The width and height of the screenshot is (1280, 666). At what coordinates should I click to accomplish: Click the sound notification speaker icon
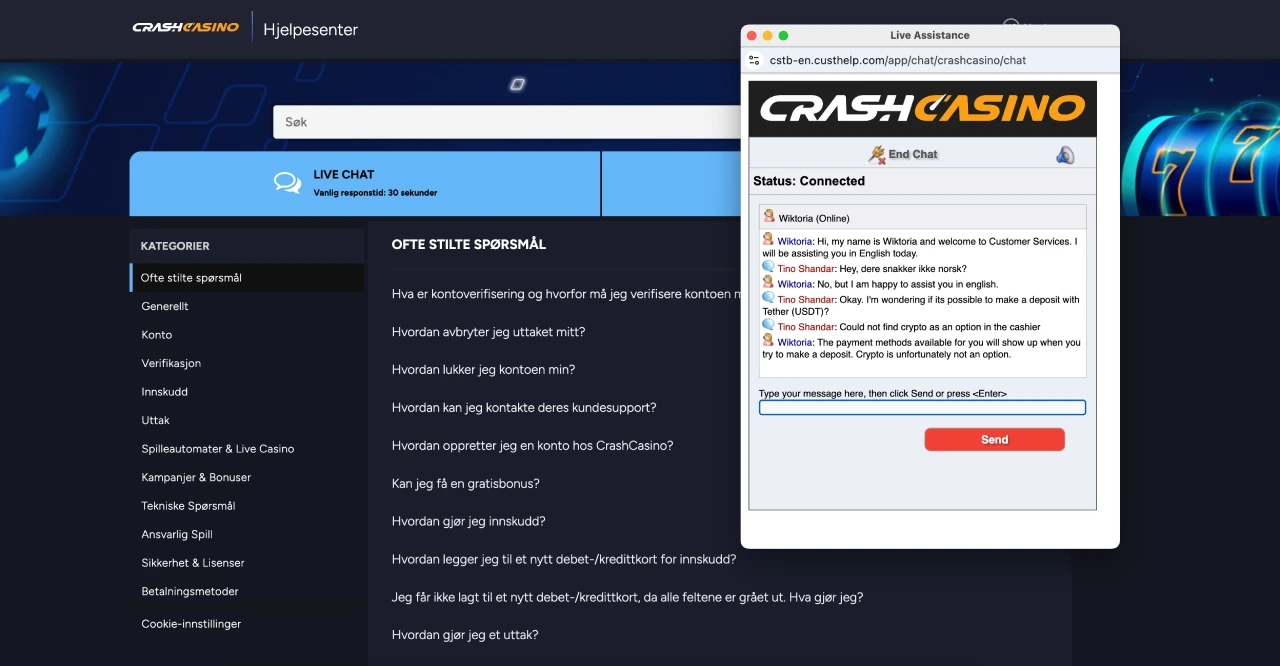(1065, 153)
